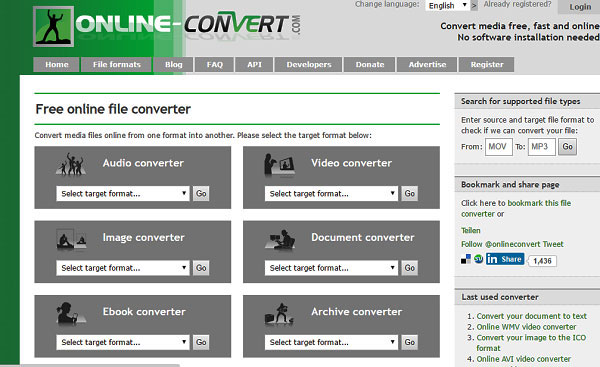Viewport: 600px width, 367px height.
Task: Open the Donate menu tab
Action: coord(370,65)
